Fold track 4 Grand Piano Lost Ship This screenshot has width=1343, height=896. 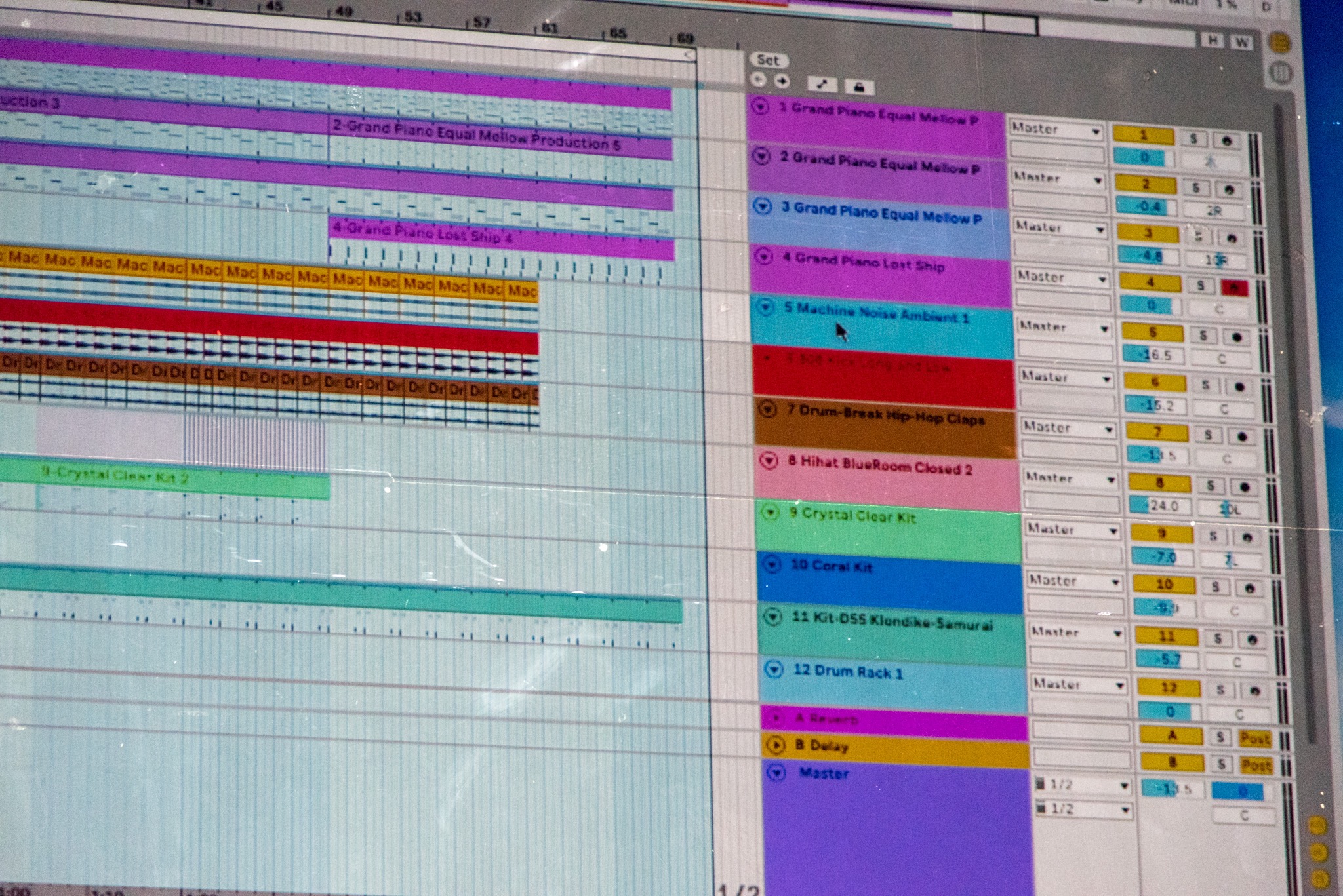(x=764, y=256)
